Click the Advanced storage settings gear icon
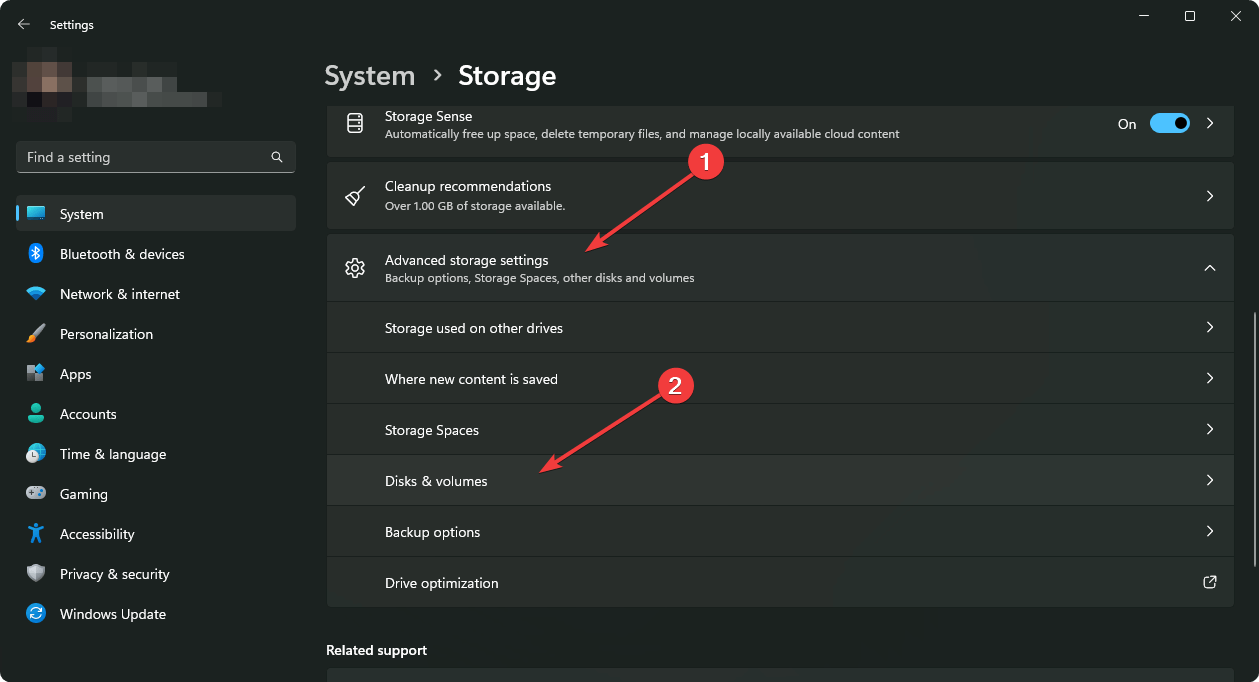1259x682 pixels. coord(355,268)
